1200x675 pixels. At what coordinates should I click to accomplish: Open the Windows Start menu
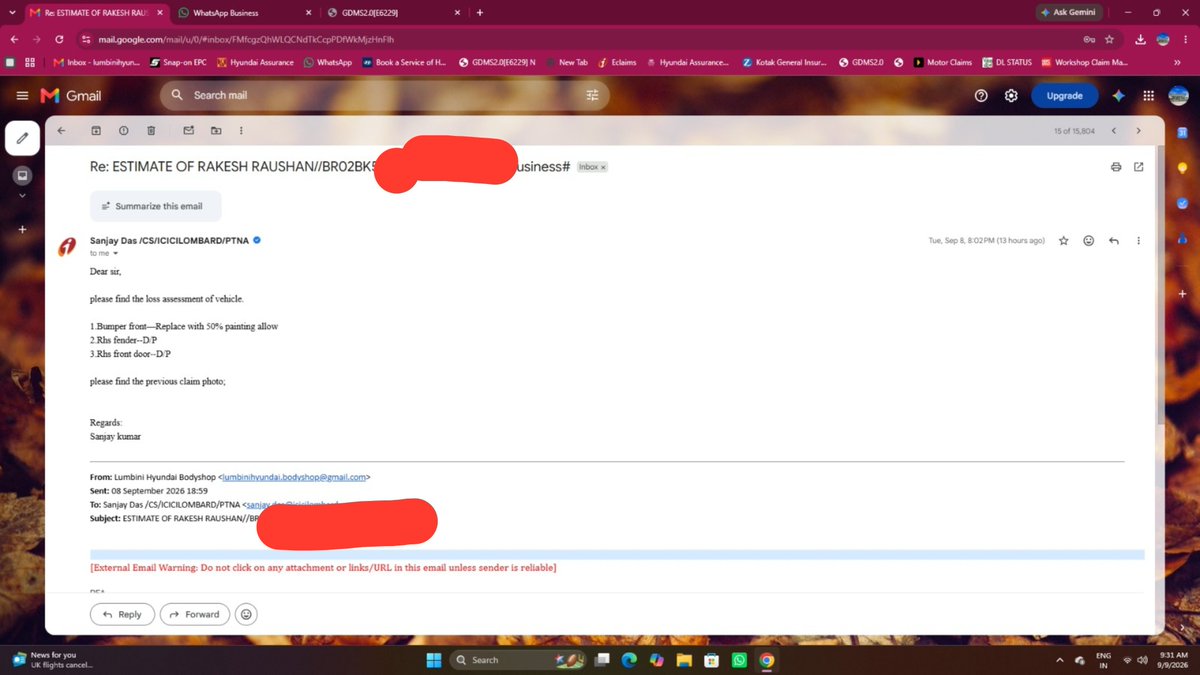pos(434,660)
